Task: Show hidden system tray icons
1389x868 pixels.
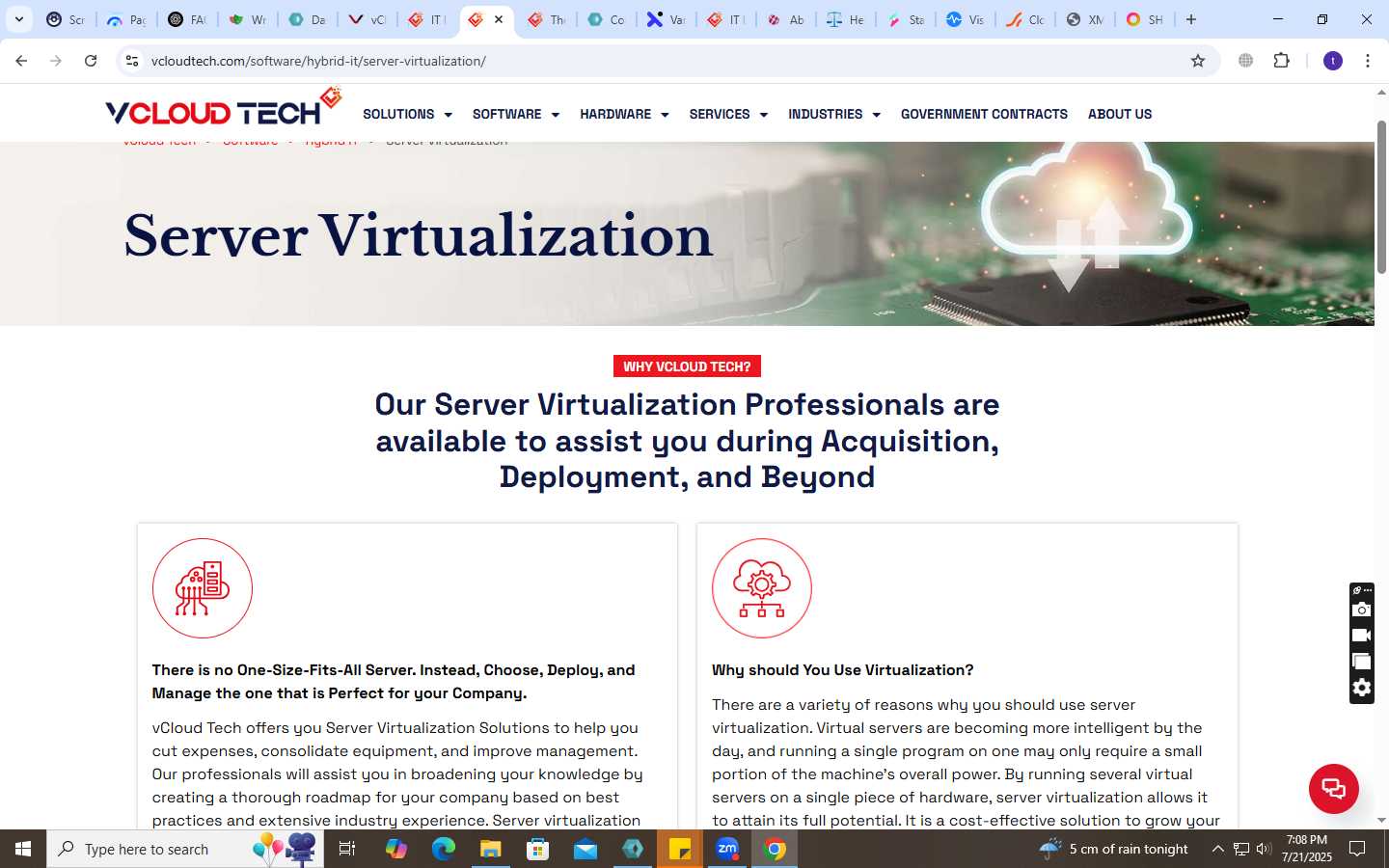Action: coord(1217,849)
